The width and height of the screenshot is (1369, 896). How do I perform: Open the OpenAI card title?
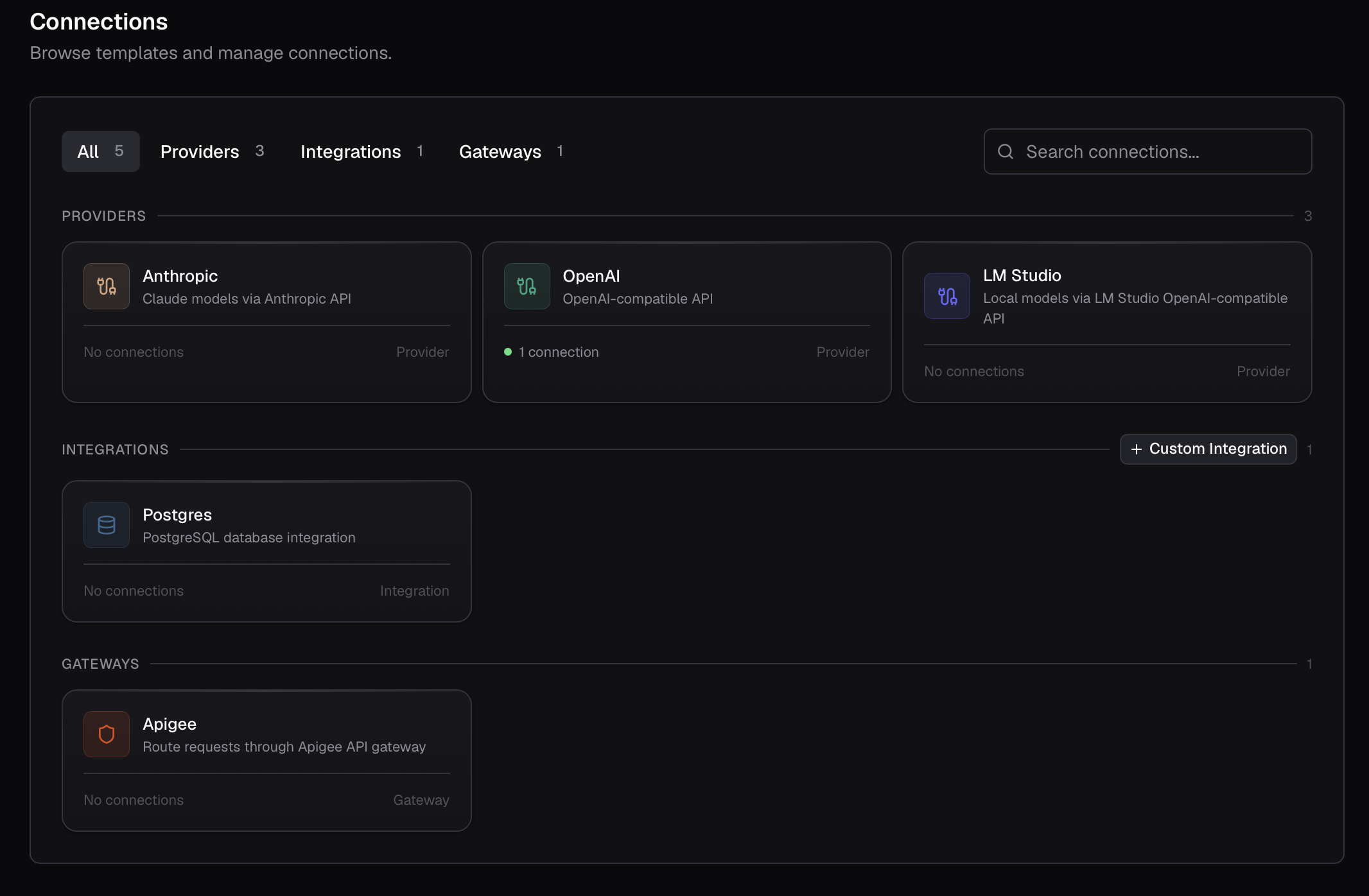[591, 276]
